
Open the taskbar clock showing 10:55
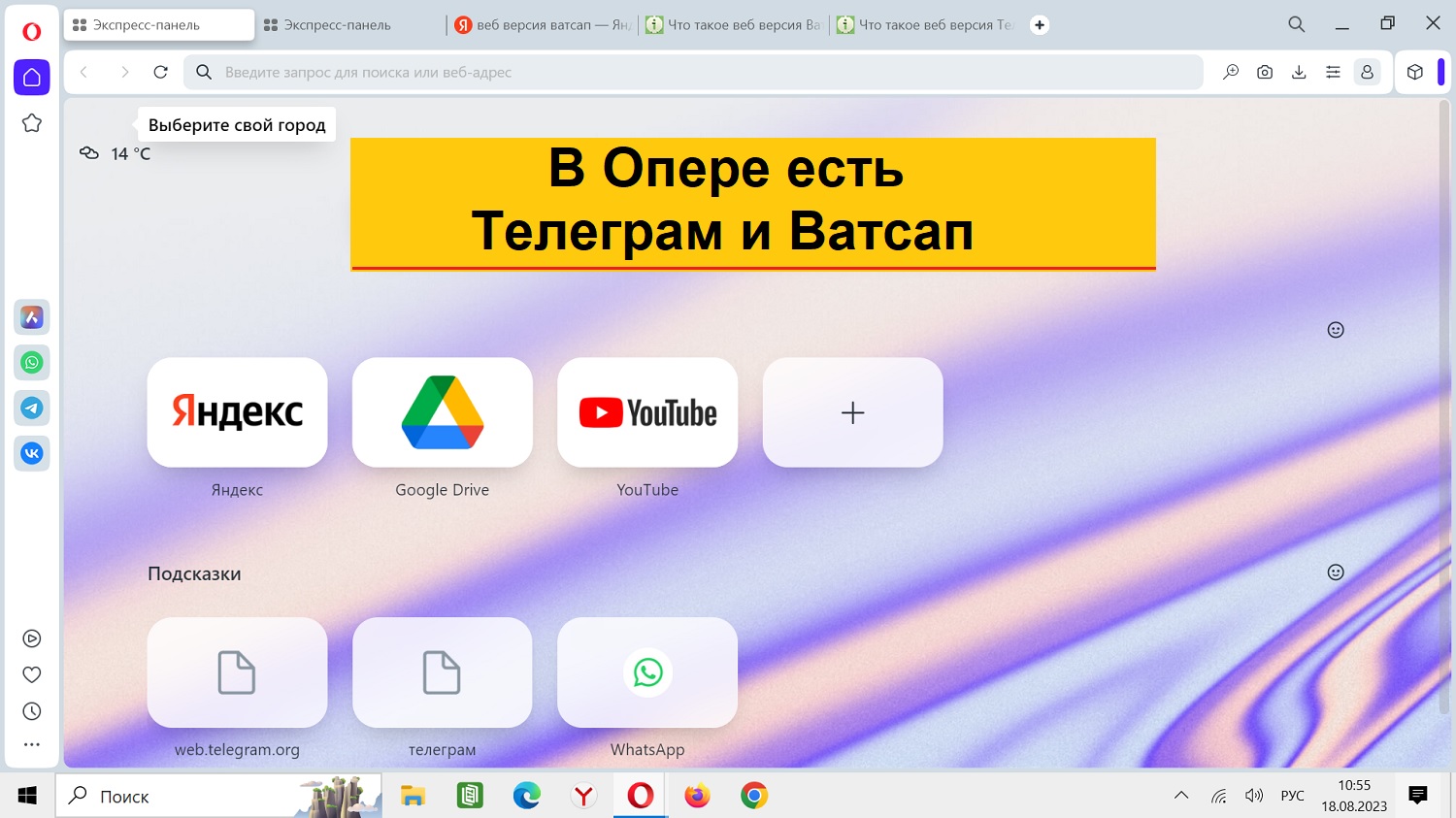[x=1354, y=796]
